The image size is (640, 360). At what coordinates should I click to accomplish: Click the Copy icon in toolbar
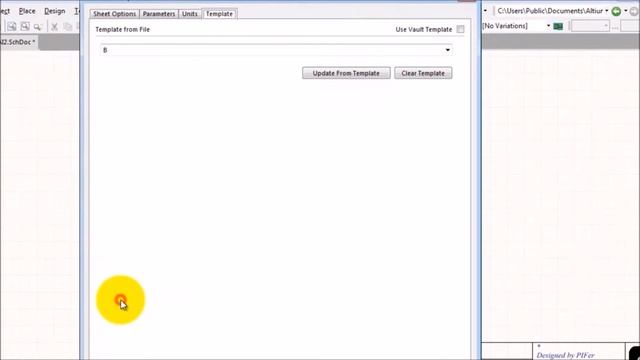tap(68, 27)
